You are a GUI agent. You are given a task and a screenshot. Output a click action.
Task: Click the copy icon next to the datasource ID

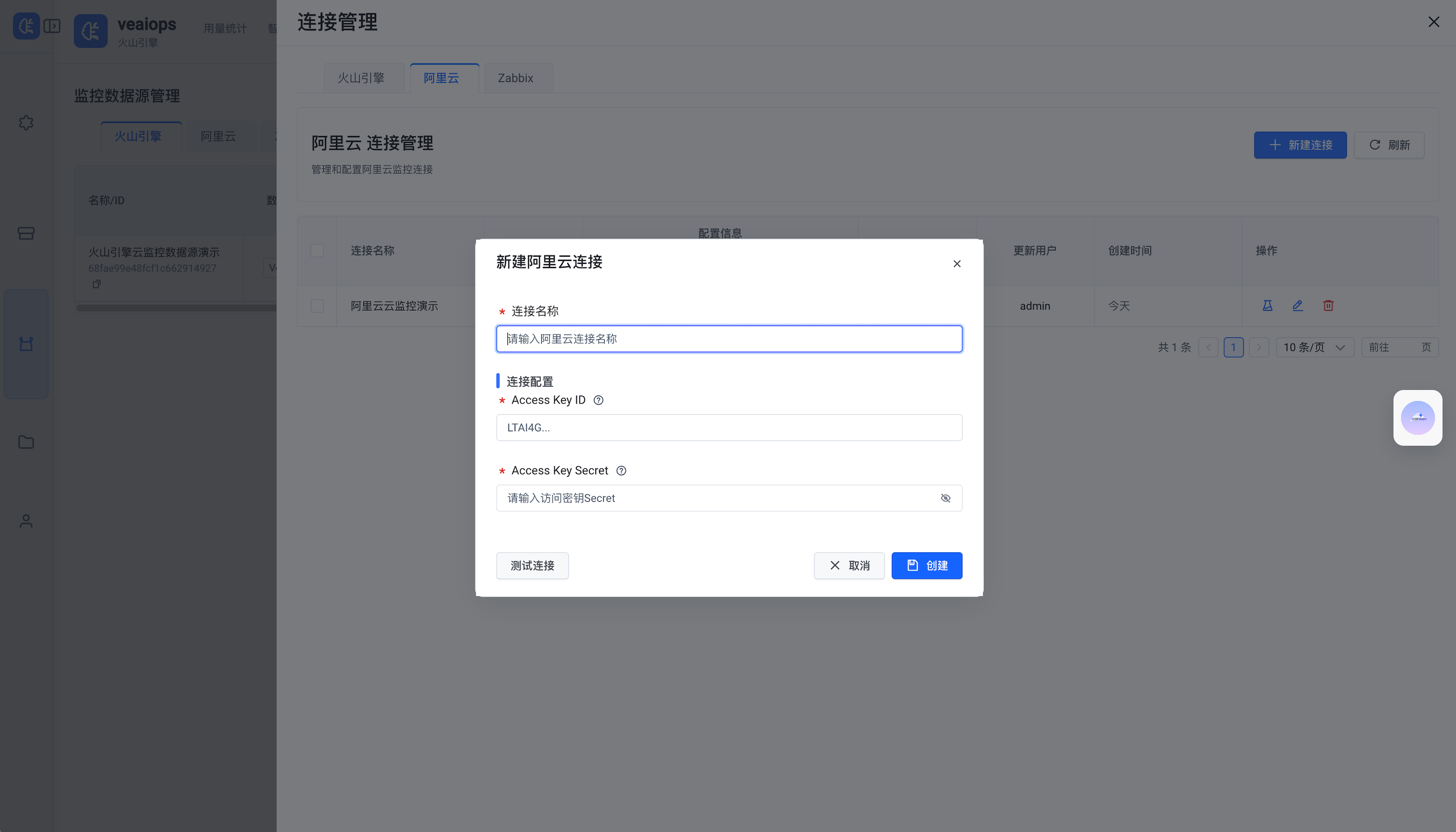point(97,284)
